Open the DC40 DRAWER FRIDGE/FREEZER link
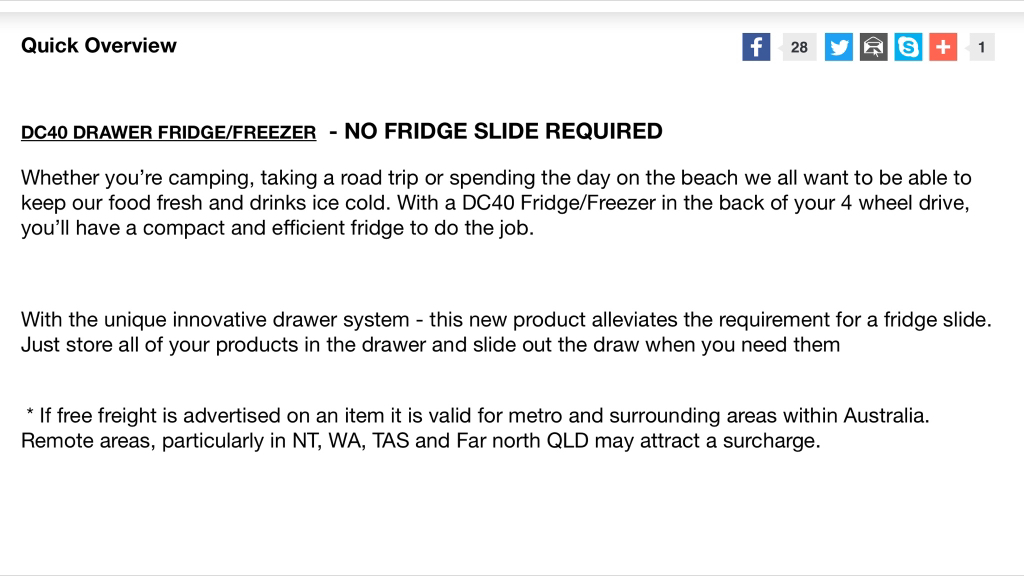Screen dimensions: 1024x576 [168, 133]
